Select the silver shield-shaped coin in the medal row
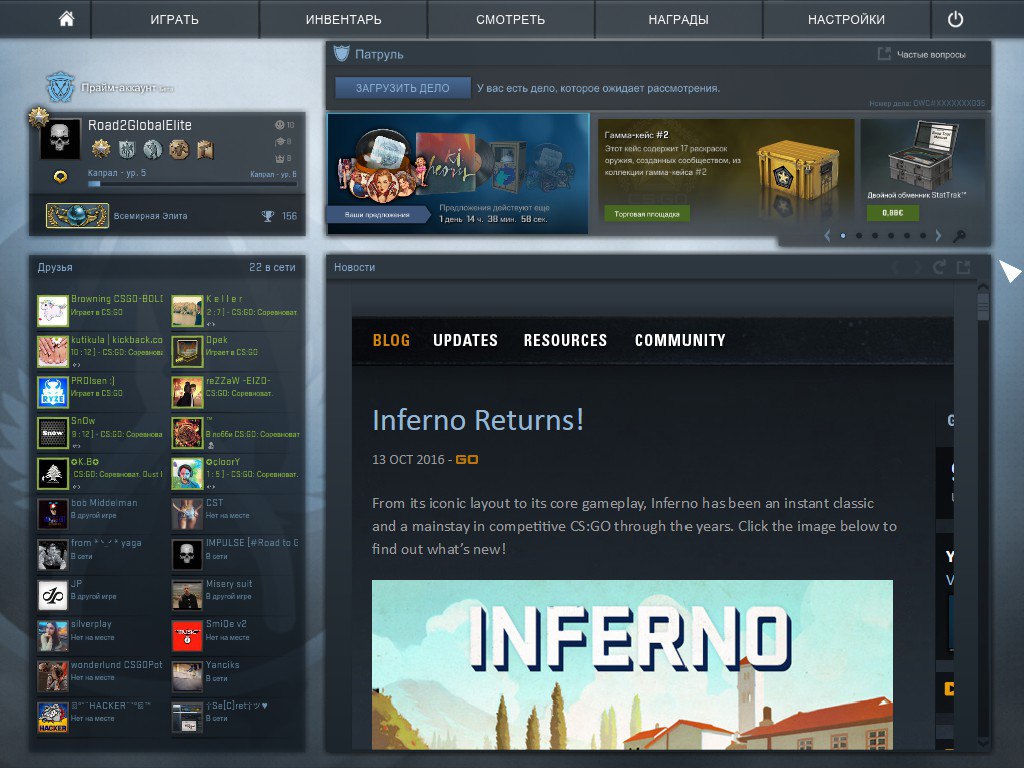The width and height of the screenshot is (1024, 768). tap(127, 150)
